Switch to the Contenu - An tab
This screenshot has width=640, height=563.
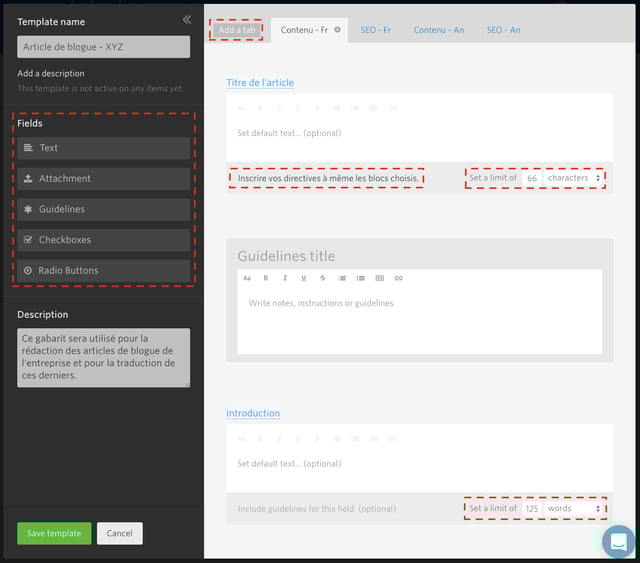(438, 30)
